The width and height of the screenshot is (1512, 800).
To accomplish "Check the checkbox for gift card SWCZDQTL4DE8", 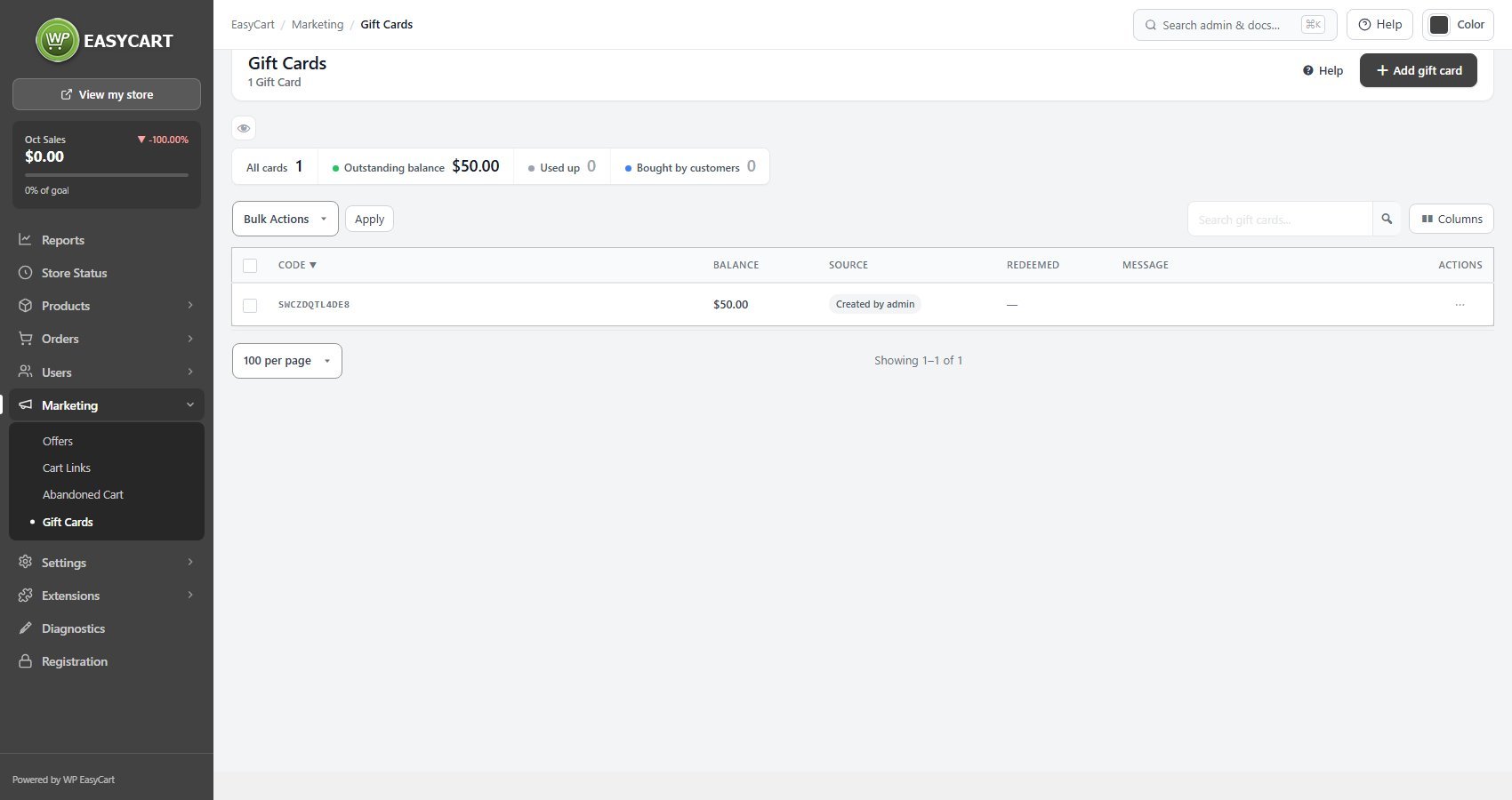I will [x=250, y=306].
